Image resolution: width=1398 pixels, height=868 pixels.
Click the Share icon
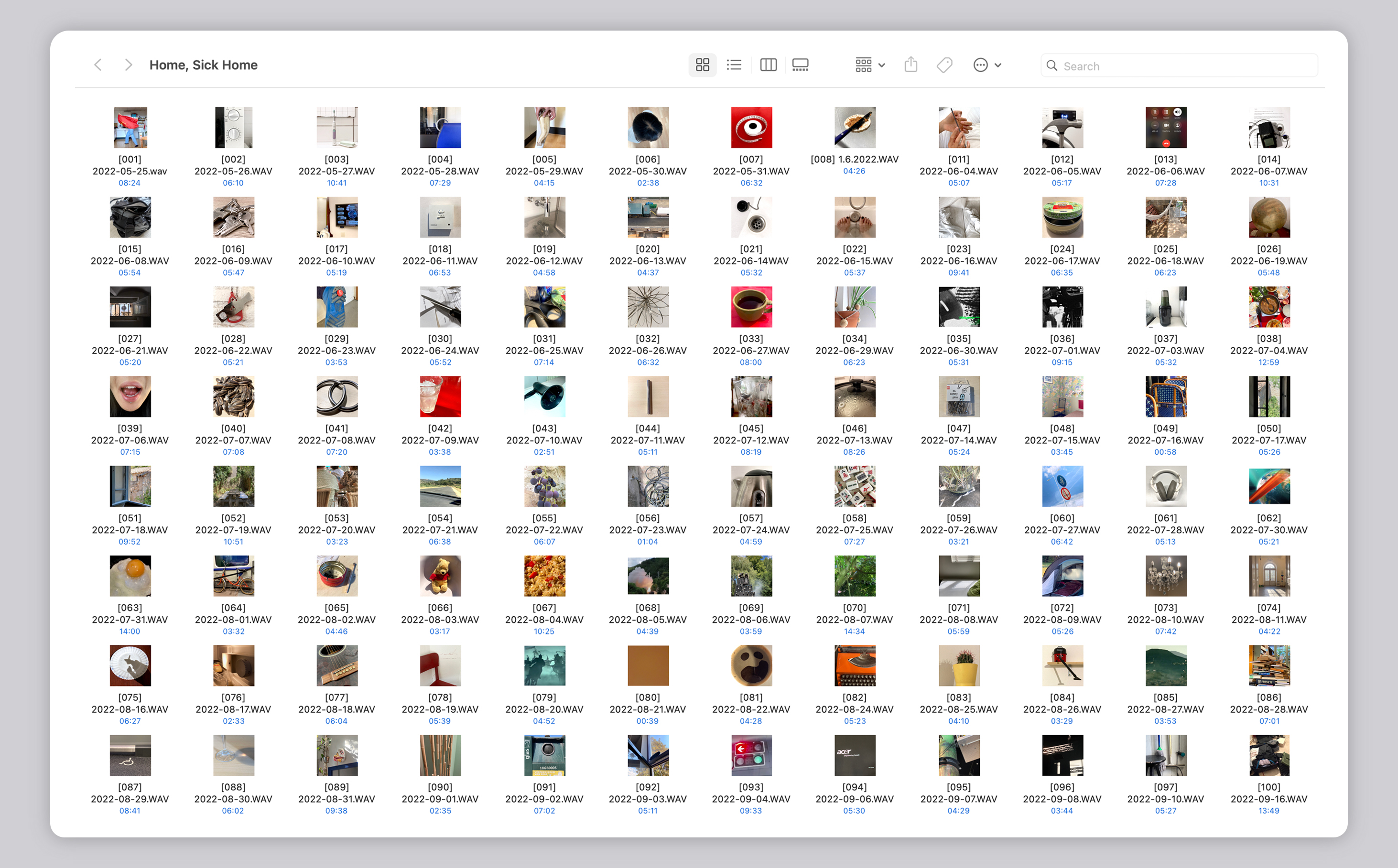coord(910,64)
